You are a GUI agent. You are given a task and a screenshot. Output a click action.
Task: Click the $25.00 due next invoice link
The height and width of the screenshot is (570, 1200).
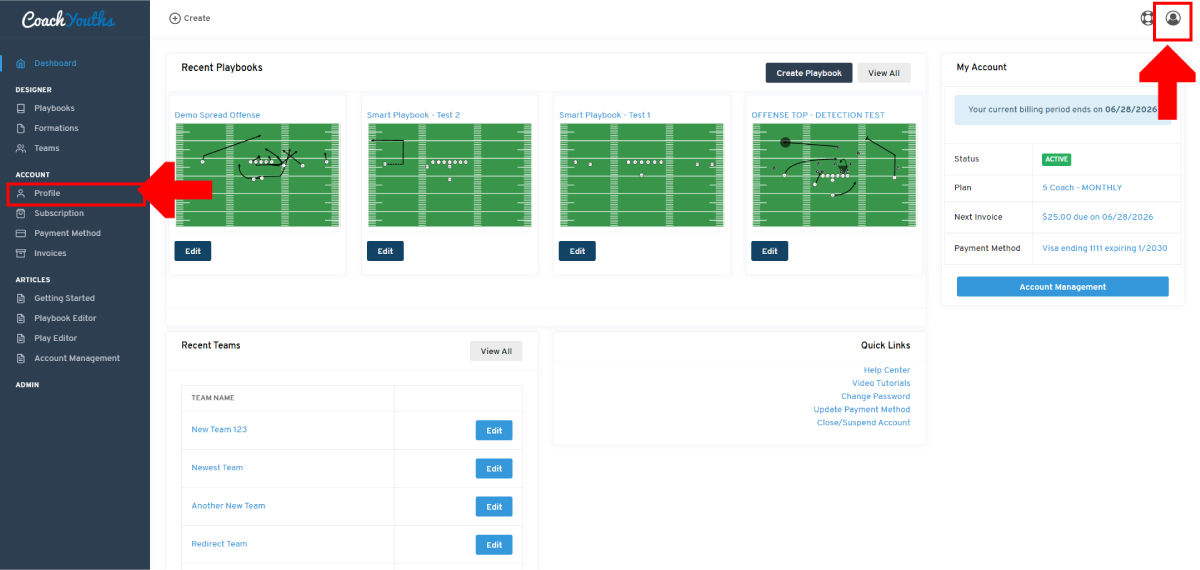click(1097, 217)
